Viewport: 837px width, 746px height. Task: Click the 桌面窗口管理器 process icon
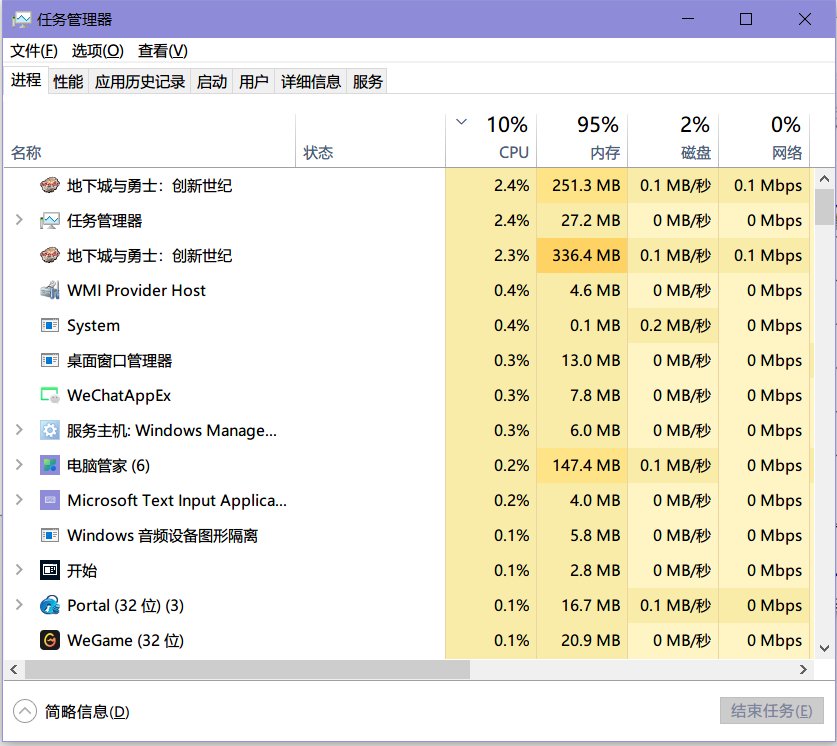(x=50, y=361)
